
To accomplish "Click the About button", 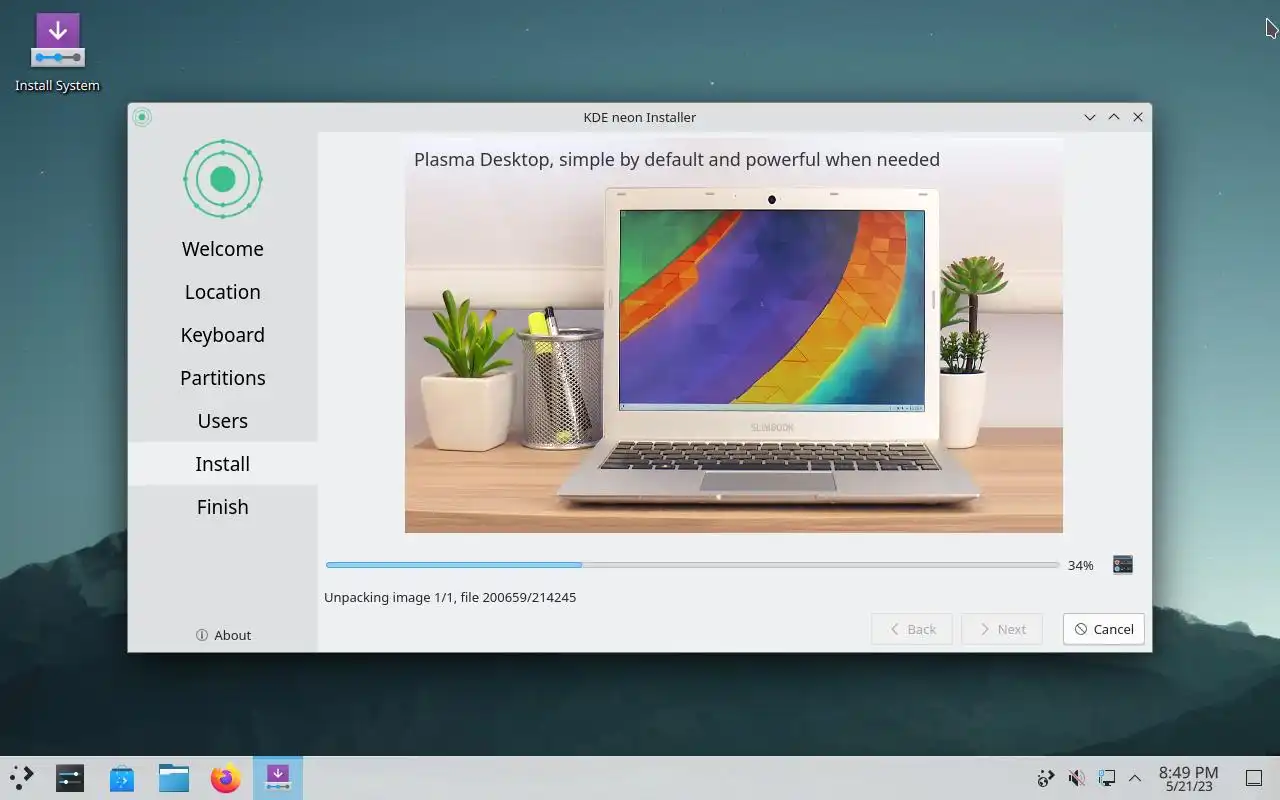I will 223,635.
